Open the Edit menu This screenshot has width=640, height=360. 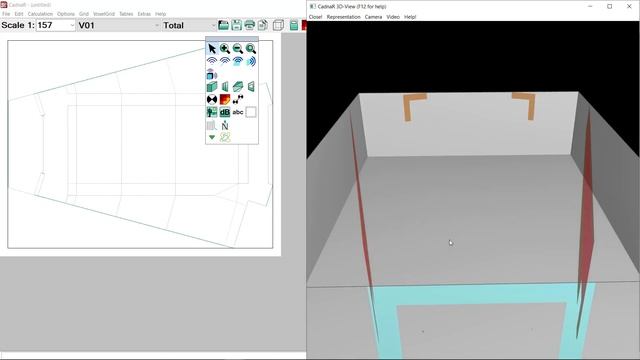tap(19, 14)
